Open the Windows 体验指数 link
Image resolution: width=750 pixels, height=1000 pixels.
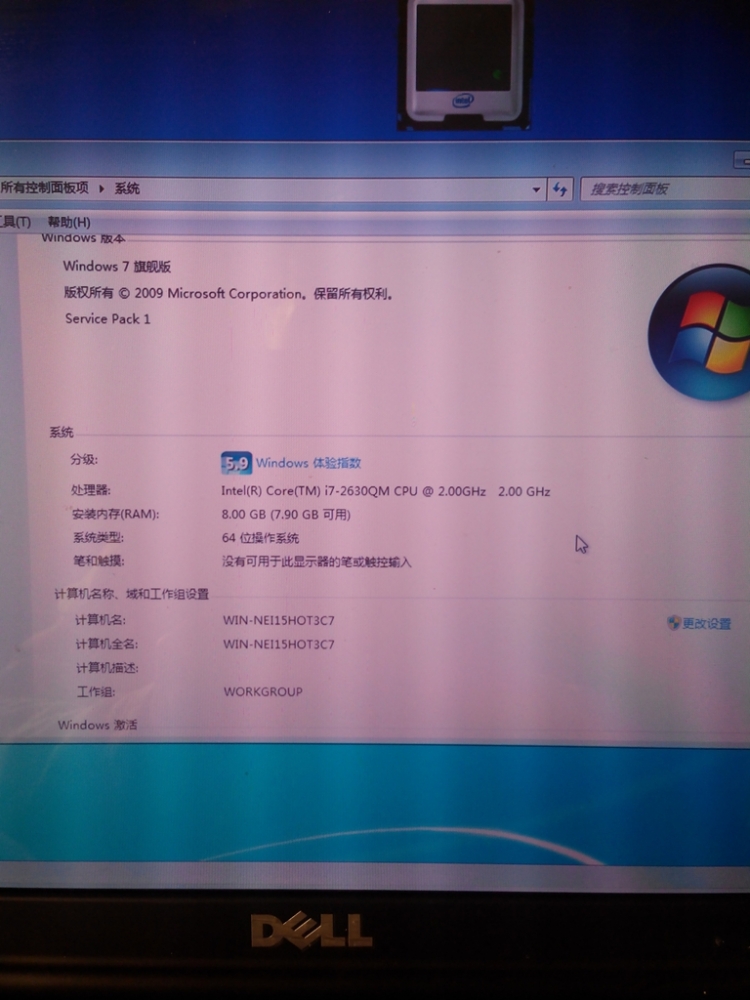pos(308,463)
